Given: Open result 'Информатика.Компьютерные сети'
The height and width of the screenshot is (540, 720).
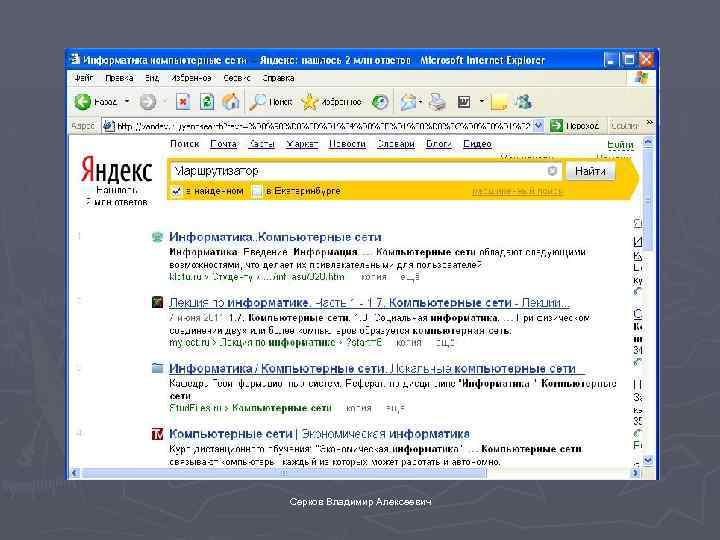Looking at the screenshot, I should tap(275, 237).
